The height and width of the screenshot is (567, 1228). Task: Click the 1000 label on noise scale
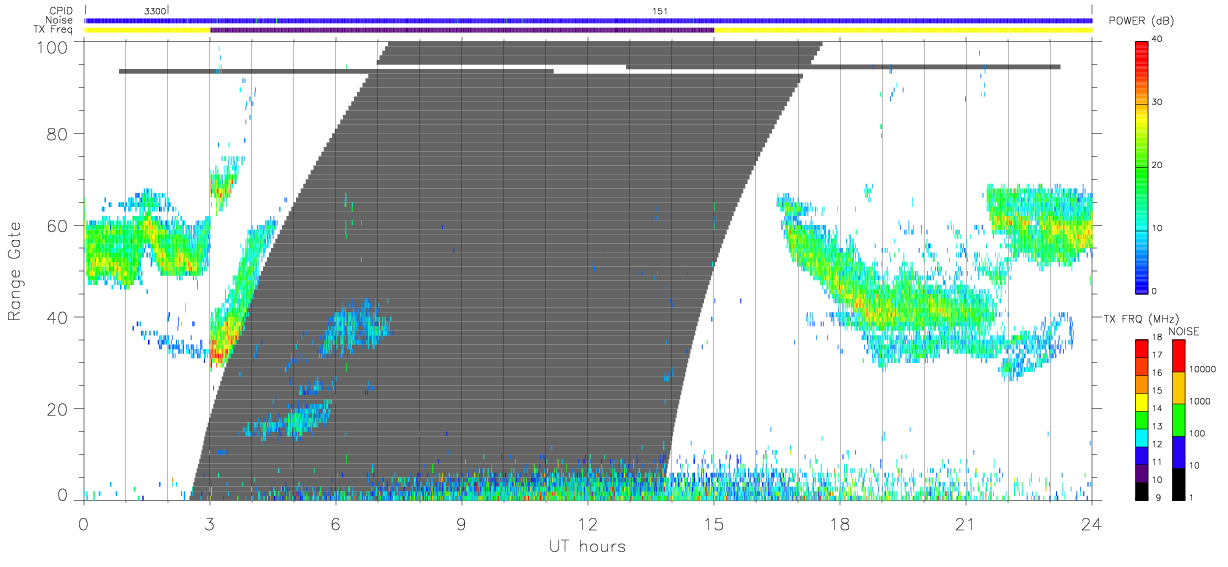coord(1201,401)
